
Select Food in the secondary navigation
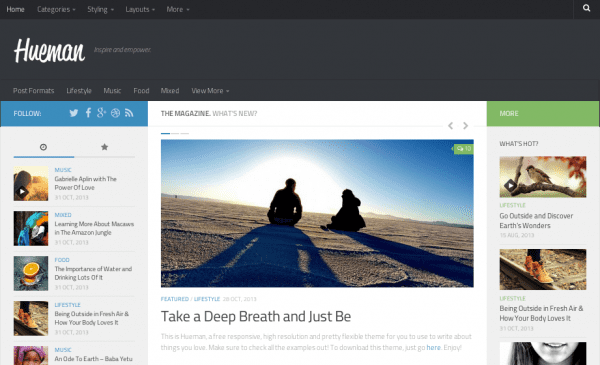pos(141,91)
